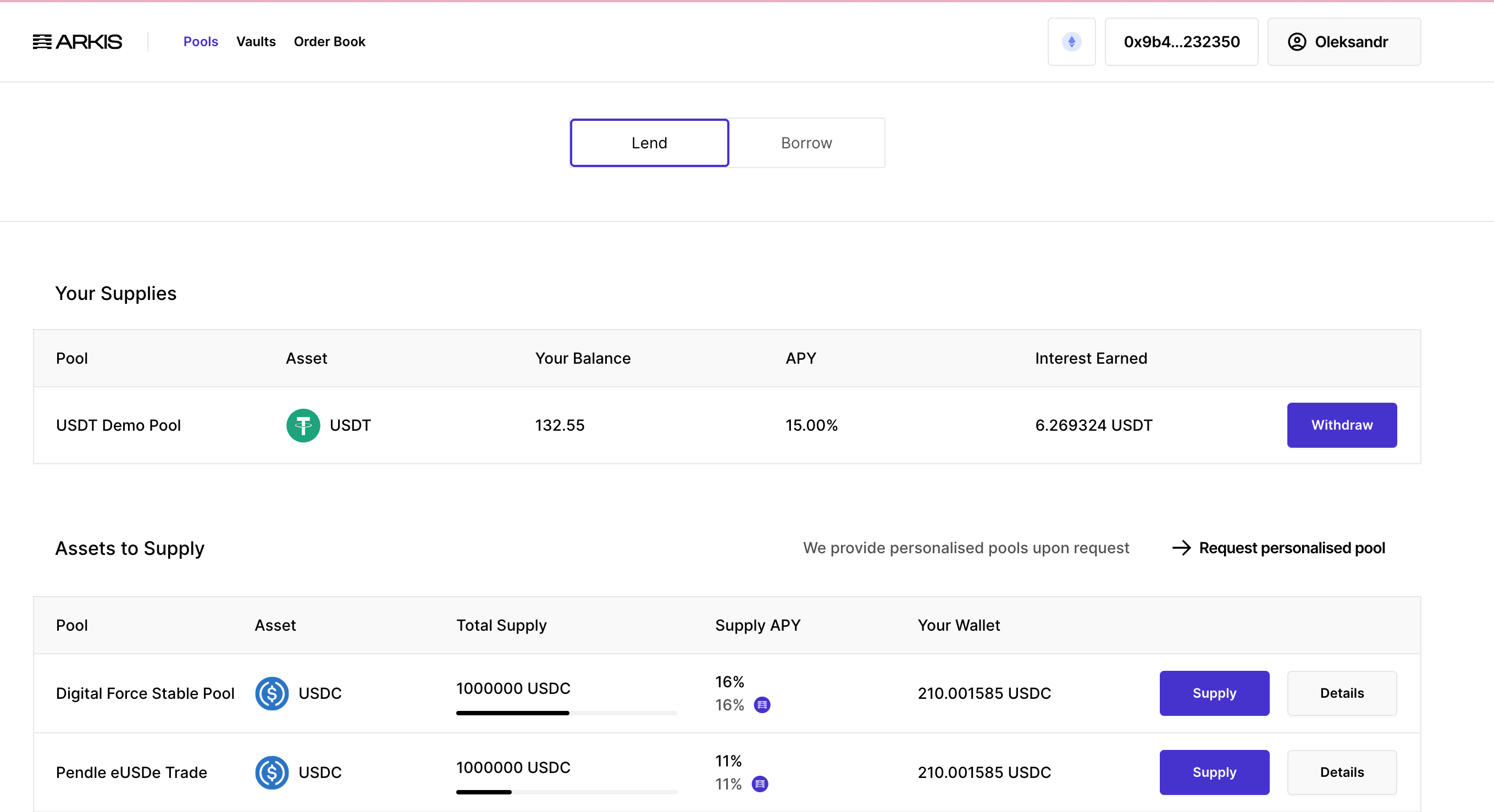Switch to the Lend mode
This screenshot has height=812, width=1494.
click(649, 143)
